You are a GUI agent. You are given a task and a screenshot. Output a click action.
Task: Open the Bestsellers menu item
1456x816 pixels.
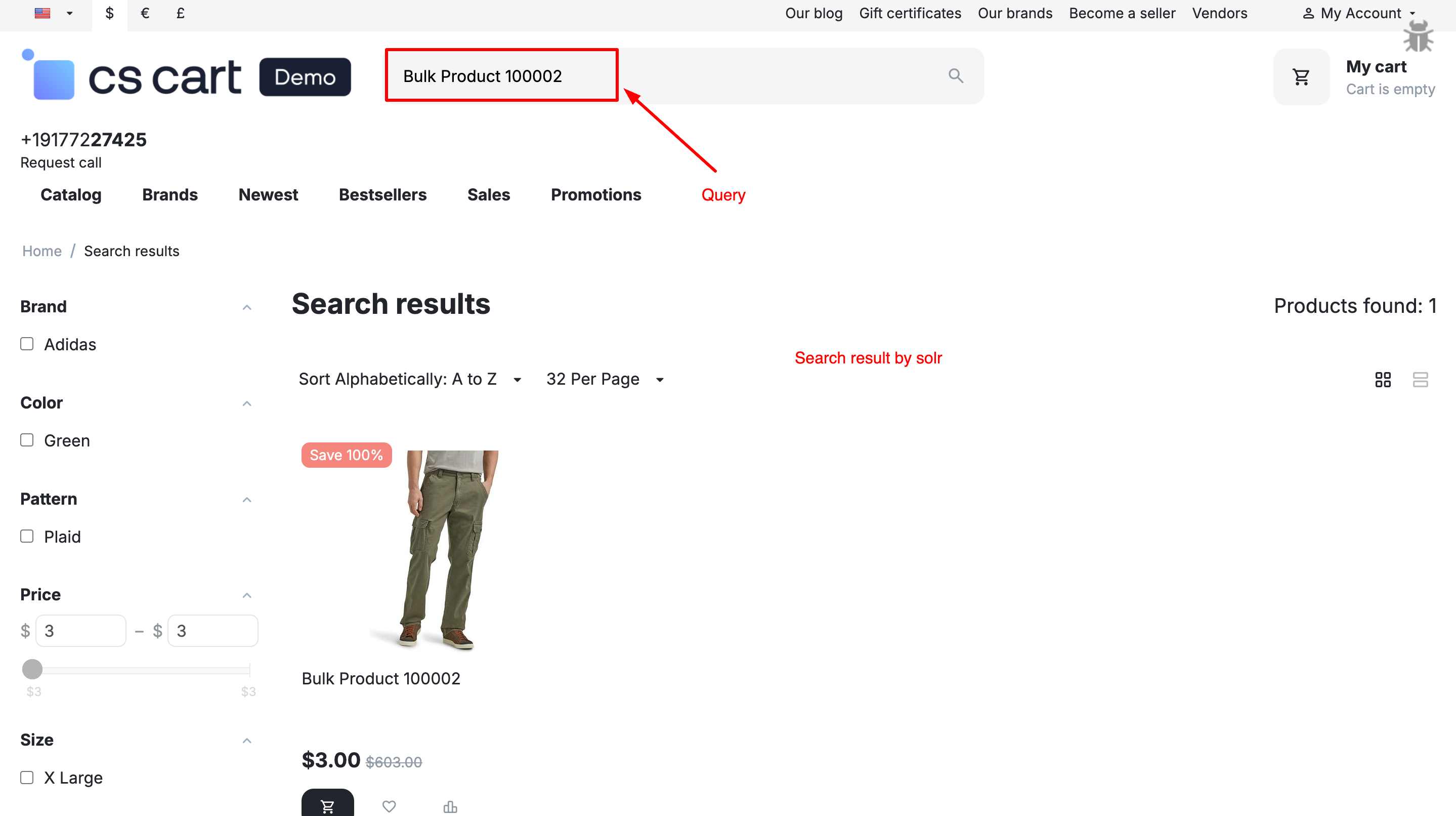382,194
